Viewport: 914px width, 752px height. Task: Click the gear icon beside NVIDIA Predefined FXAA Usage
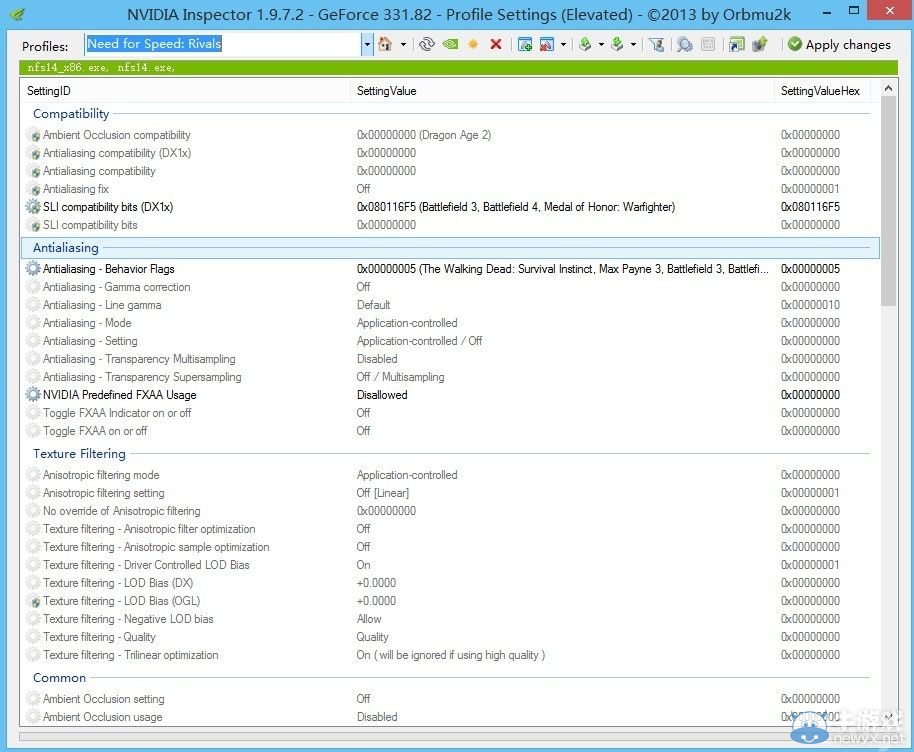[33, 395]
